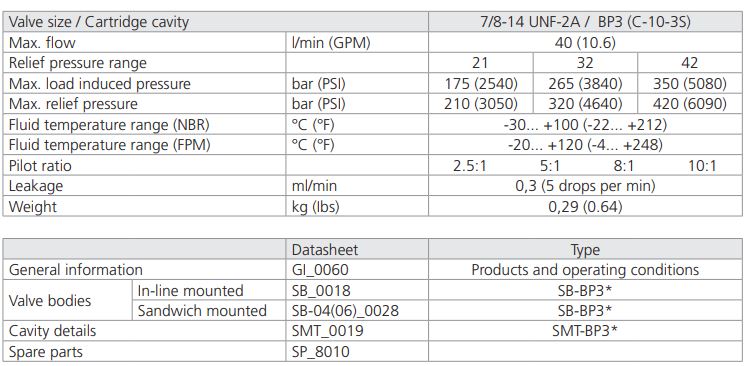The image size is (751, 366).
Task: Click the 420 (6090) max relief pressure cell
Action: click(689, 104)
